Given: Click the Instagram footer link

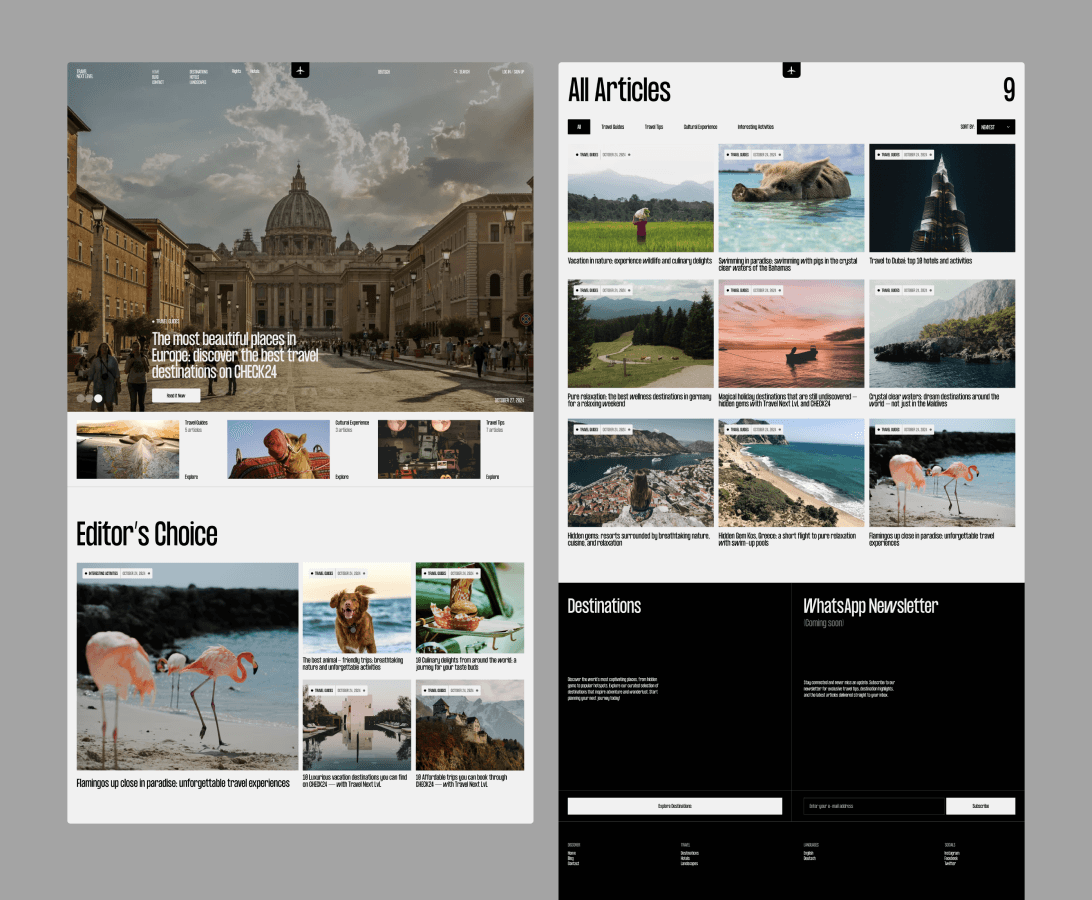Looking at the screenshot, I should tap(952, 853).
